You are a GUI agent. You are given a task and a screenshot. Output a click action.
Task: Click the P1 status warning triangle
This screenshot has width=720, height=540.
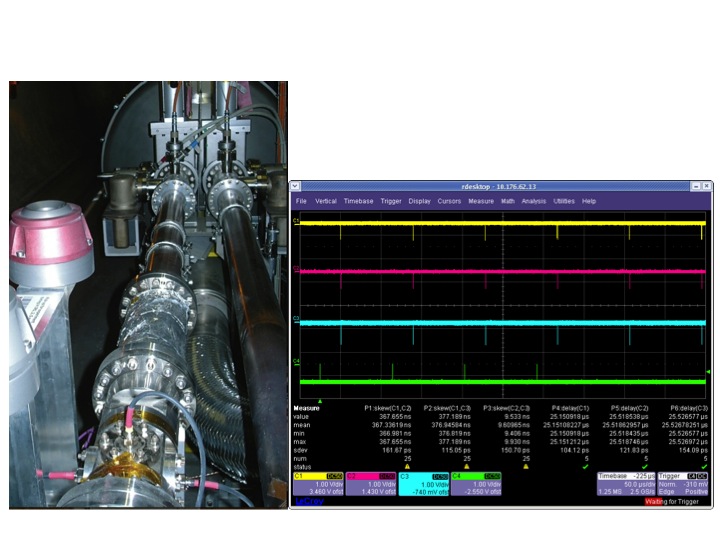pyautogui.click(x=407, y=467)
